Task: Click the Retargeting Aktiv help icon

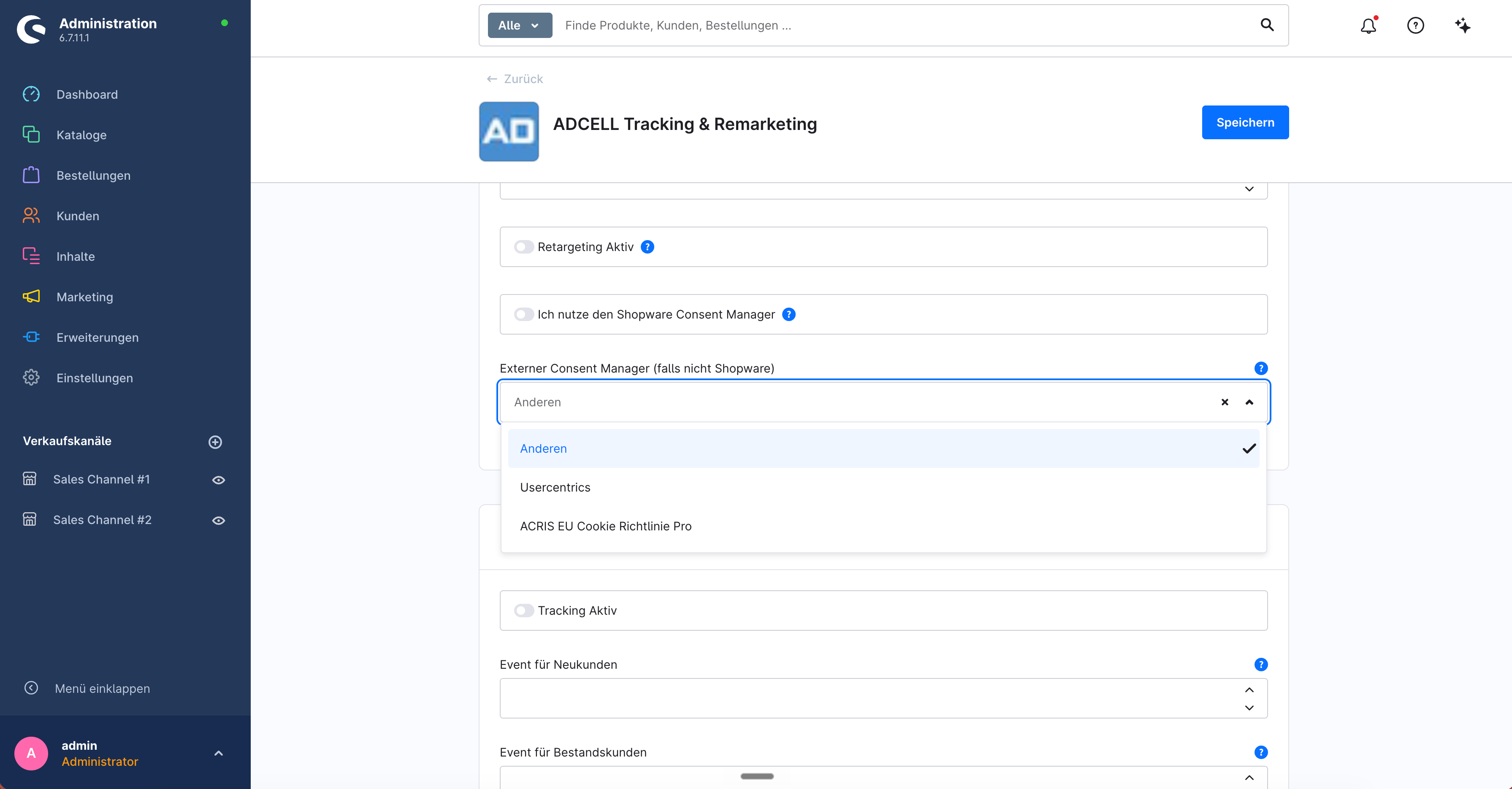Action: [x=648, y=247]
